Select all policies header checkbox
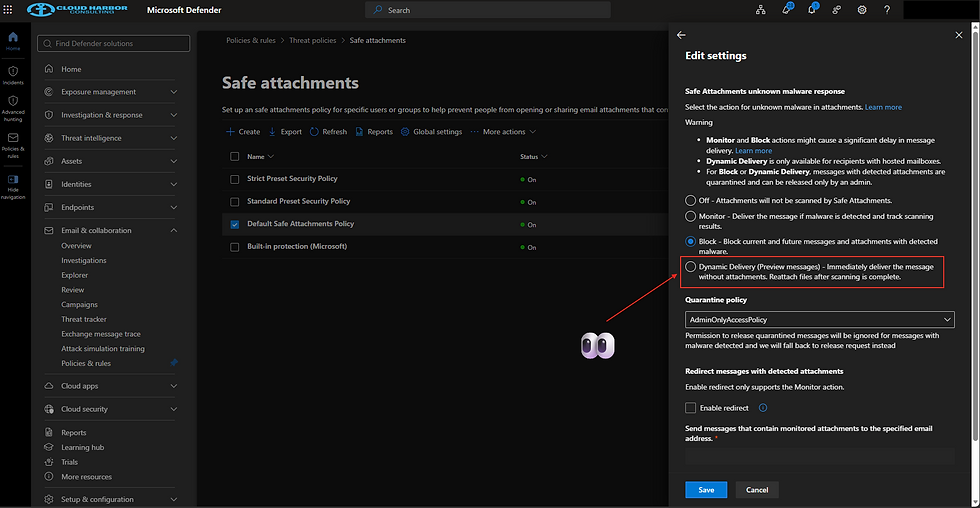This screenshot has height=508, width=980. pyautogui.click(x=234, y=157)
